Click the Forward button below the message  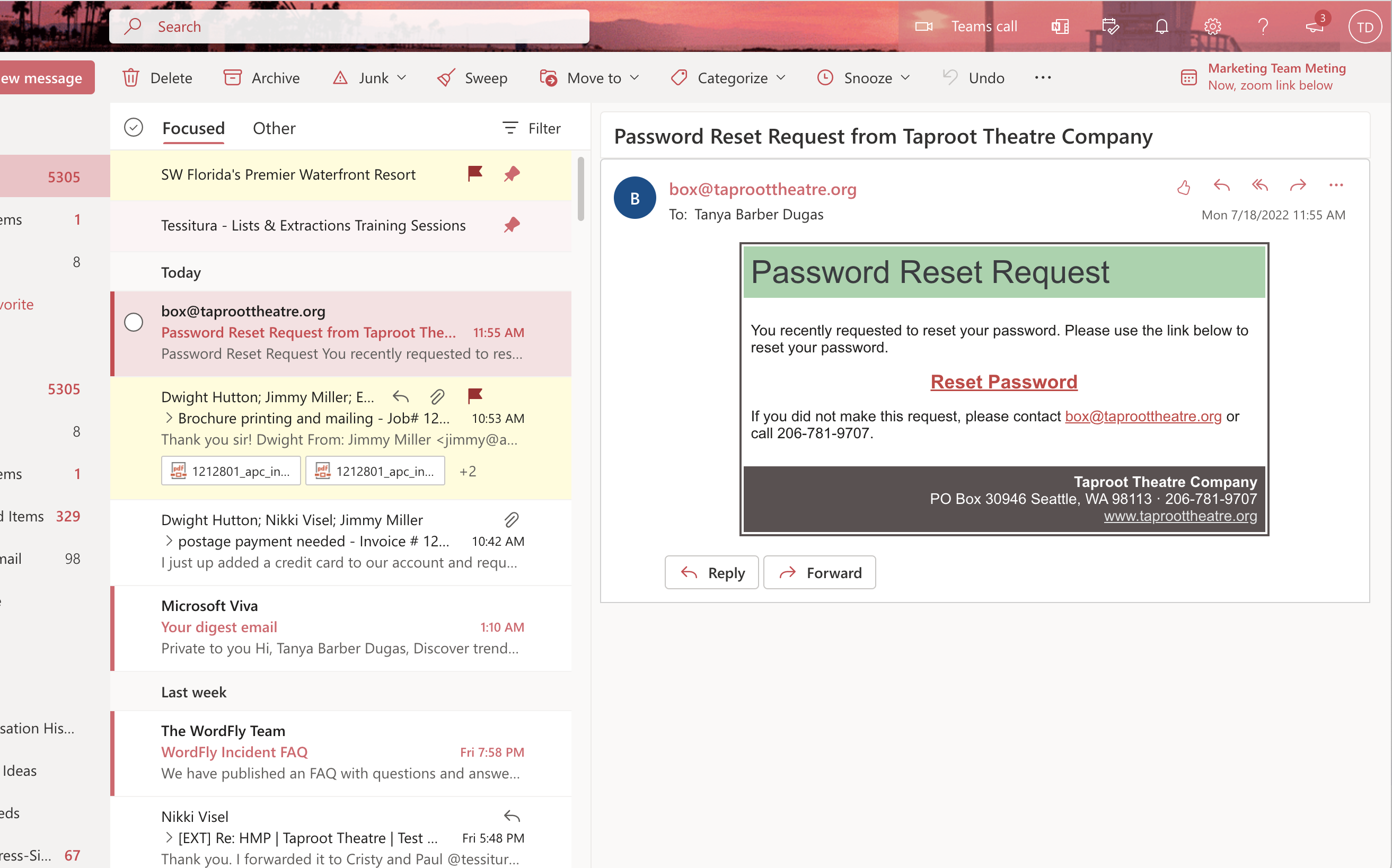(820, 572)
